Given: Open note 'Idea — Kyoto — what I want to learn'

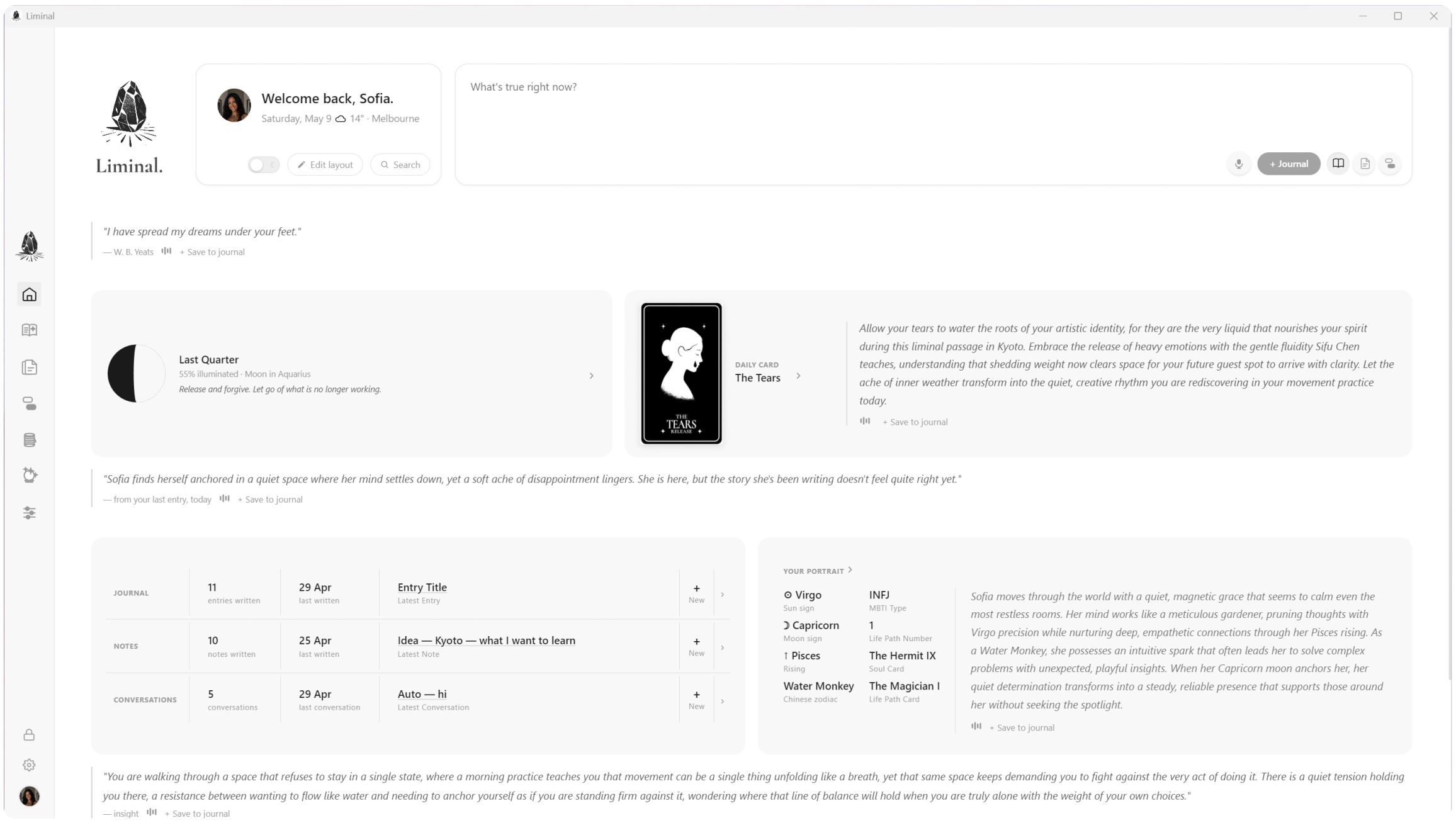Looking at the screenshot, I should [x=487, y=641].
